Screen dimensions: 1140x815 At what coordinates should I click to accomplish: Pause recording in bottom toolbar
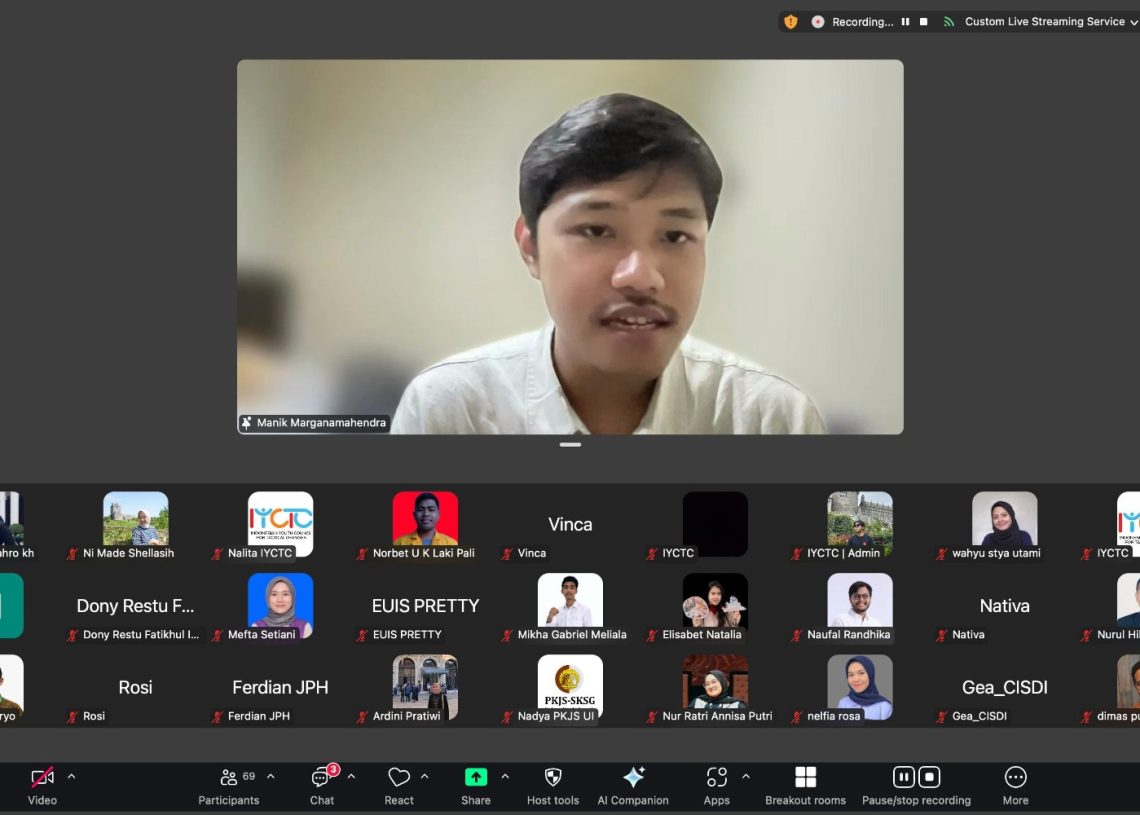coord(903,777)
